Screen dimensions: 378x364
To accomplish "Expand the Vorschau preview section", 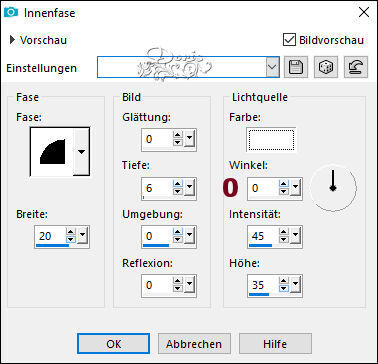I will tap(13, 40).
